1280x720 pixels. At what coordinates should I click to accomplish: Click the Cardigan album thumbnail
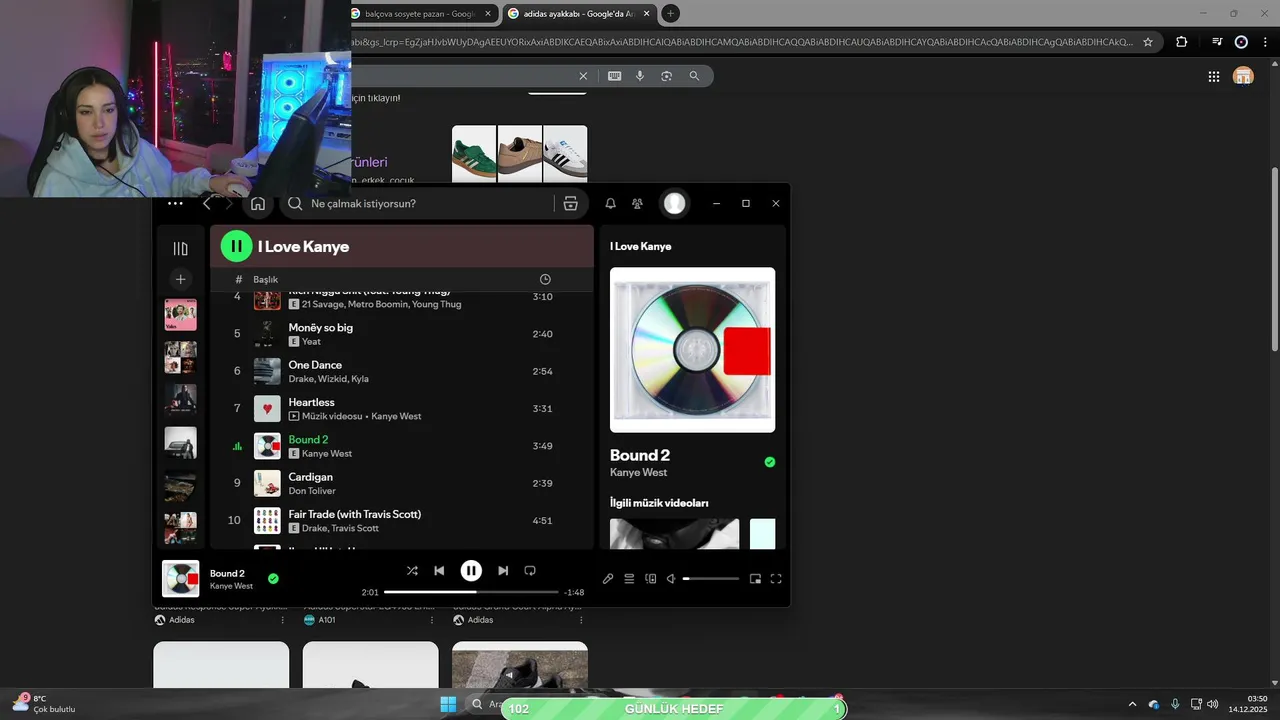point(267,483)
